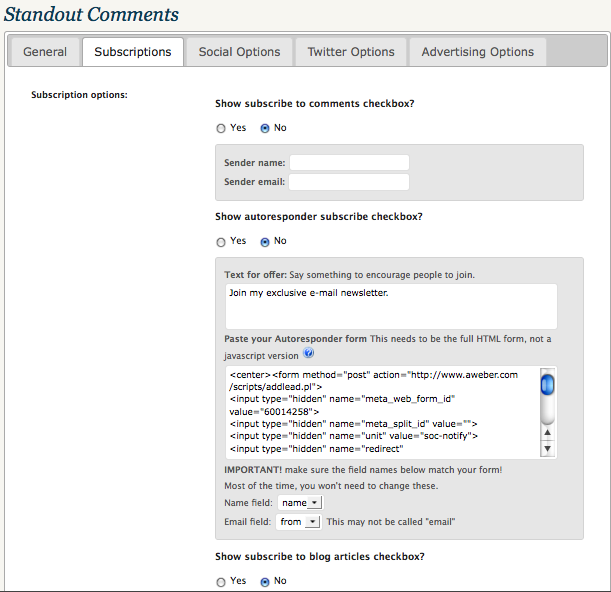Viewport: 611px width, 592px height.
Task: Switch to the General tab
Action: 45,52
